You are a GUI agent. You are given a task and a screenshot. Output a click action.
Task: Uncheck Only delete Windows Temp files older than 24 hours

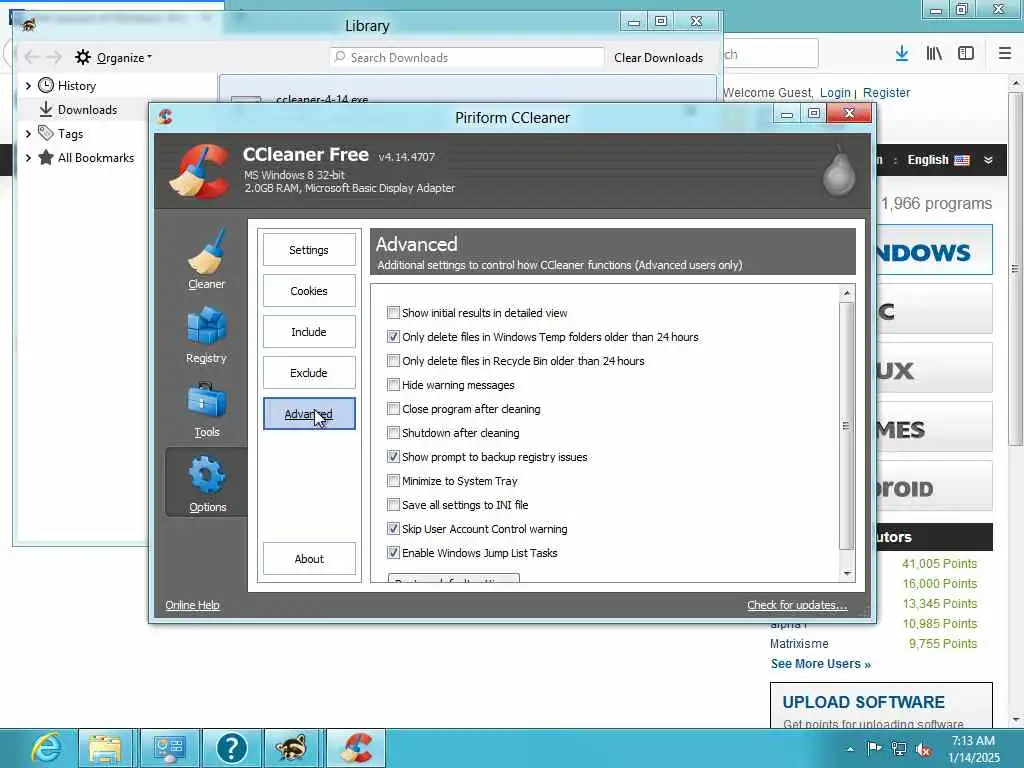[x=393, y=337]
